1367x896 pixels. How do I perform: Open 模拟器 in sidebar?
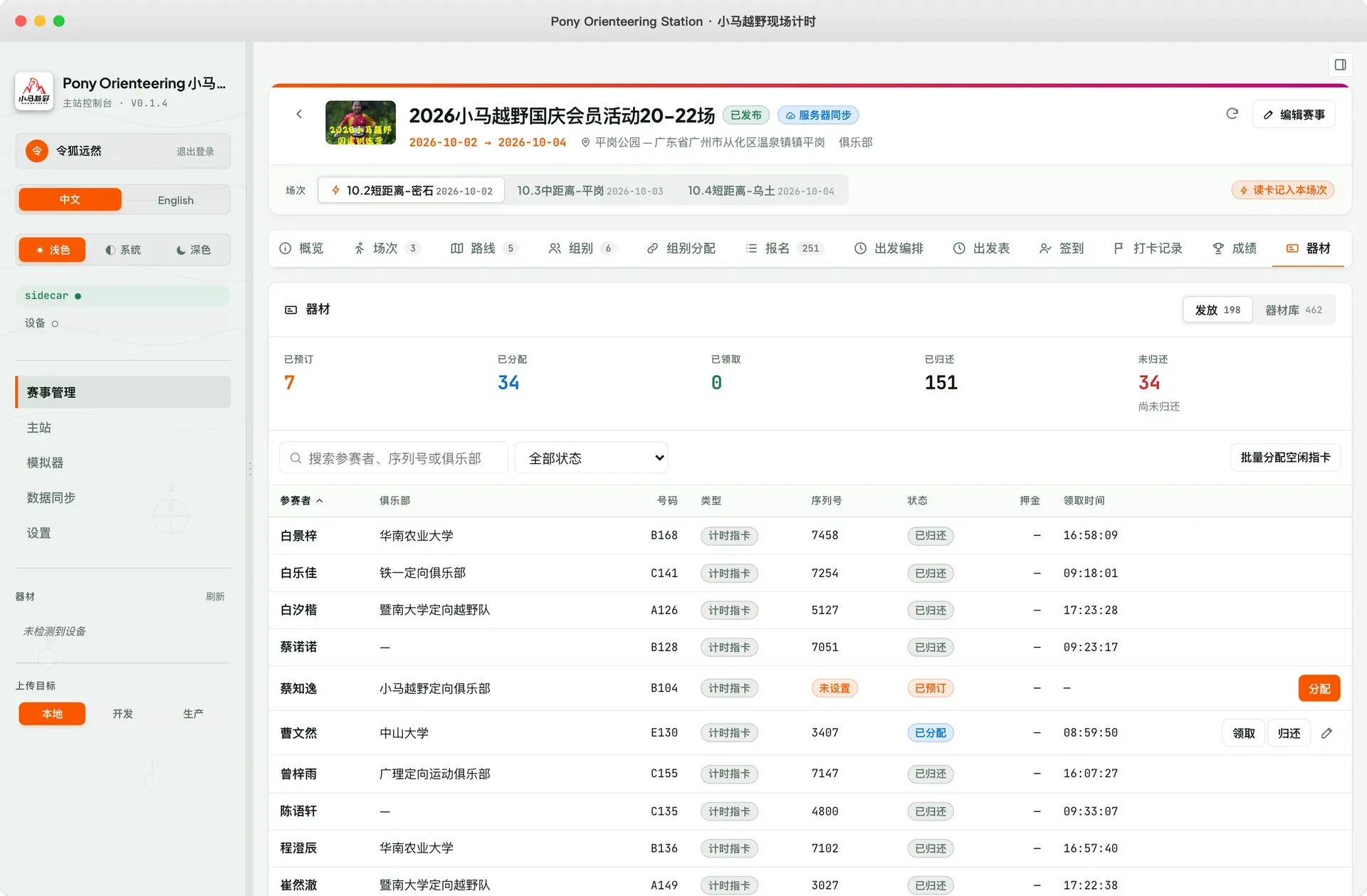click(x=122, y=463)
